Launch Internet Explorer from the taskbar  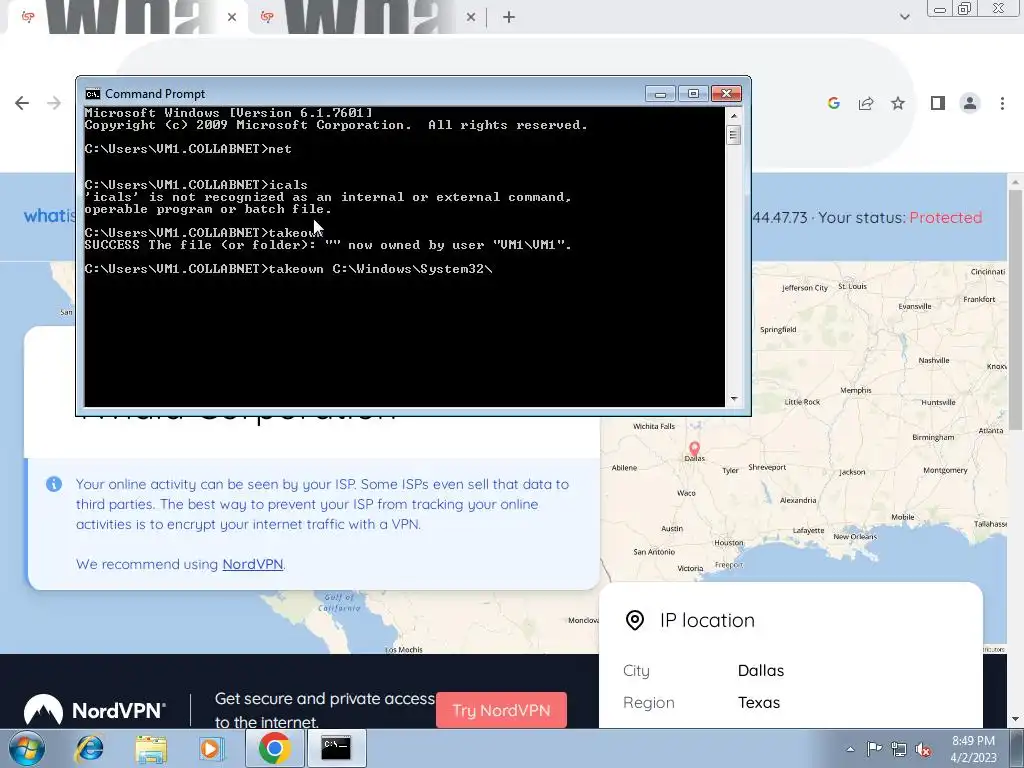tap(89, 748)
